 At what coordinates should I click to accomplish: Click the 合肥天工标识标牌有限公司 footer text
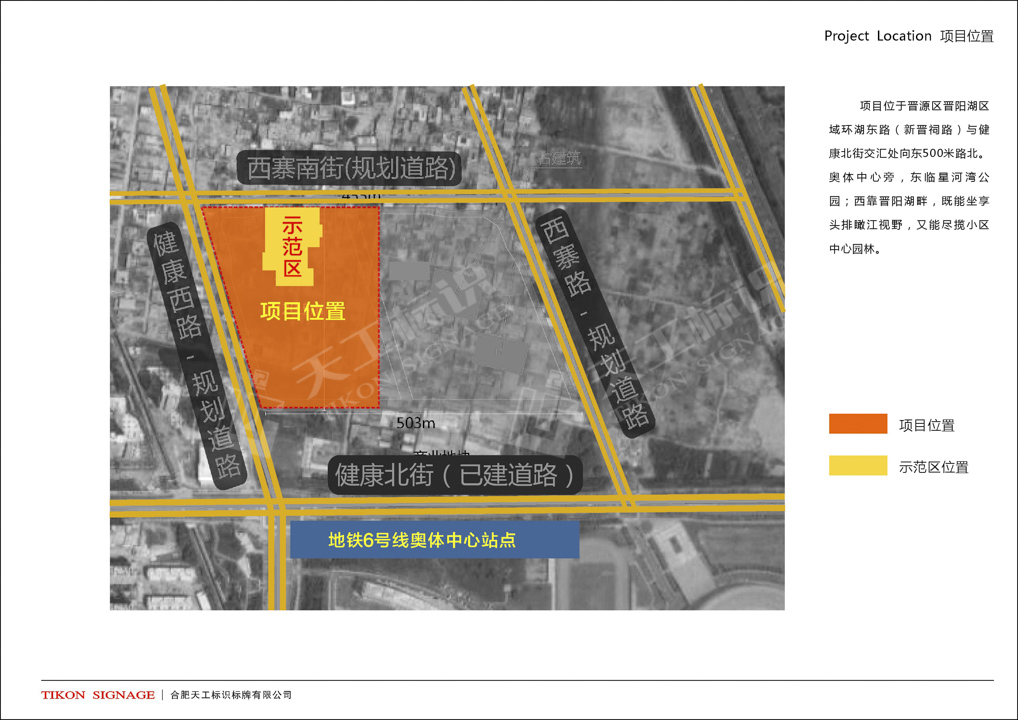[x=231, y=695]
